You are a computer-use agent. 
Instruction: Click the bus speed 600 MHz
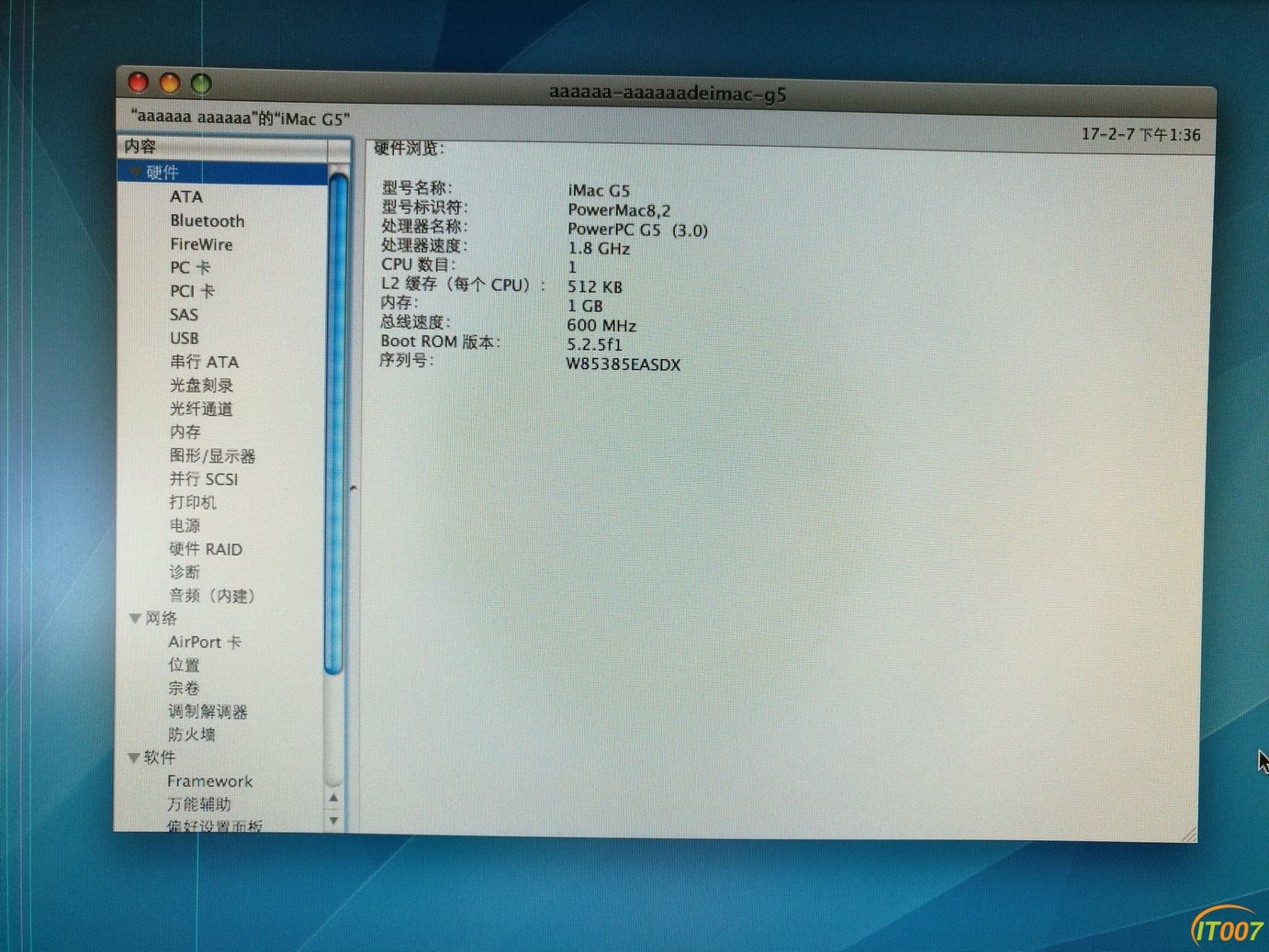click(x=601, y=325)
